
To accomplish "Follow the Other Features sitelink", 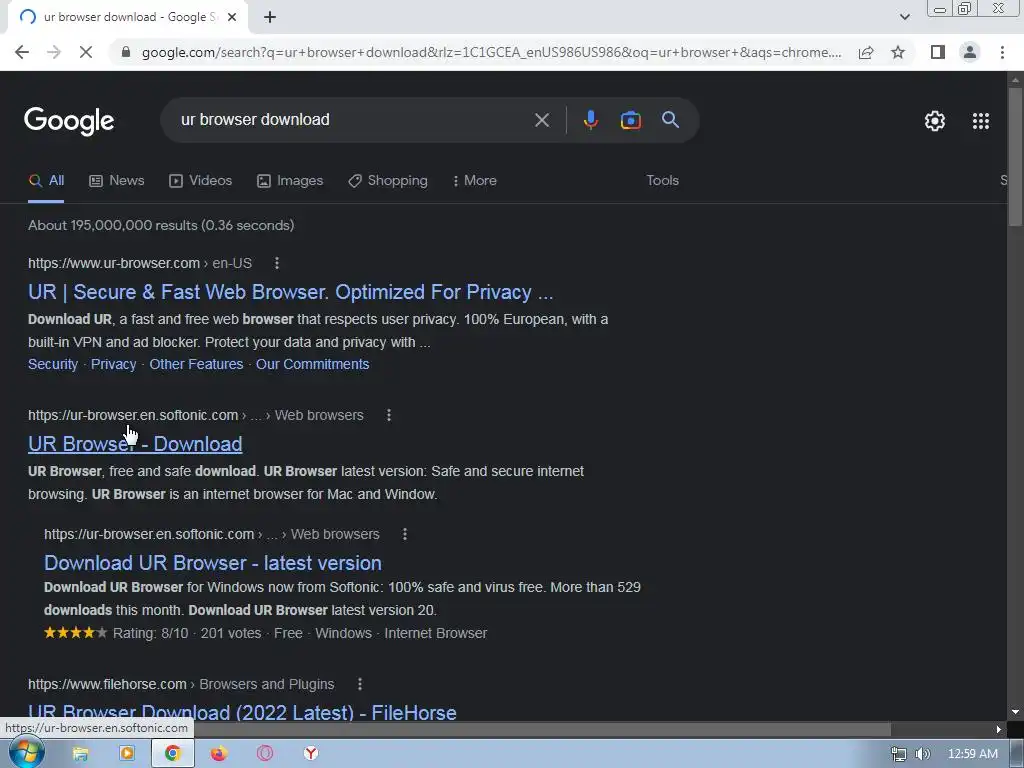I will [196, 364].
